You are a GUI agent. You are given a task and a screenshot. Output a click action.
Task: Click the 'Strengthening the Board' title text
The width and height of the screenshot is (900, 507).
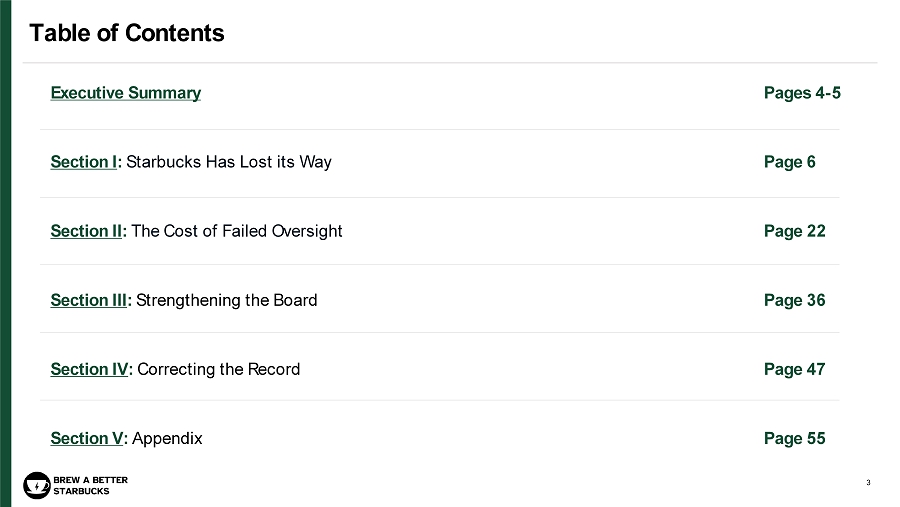(227, 300)
